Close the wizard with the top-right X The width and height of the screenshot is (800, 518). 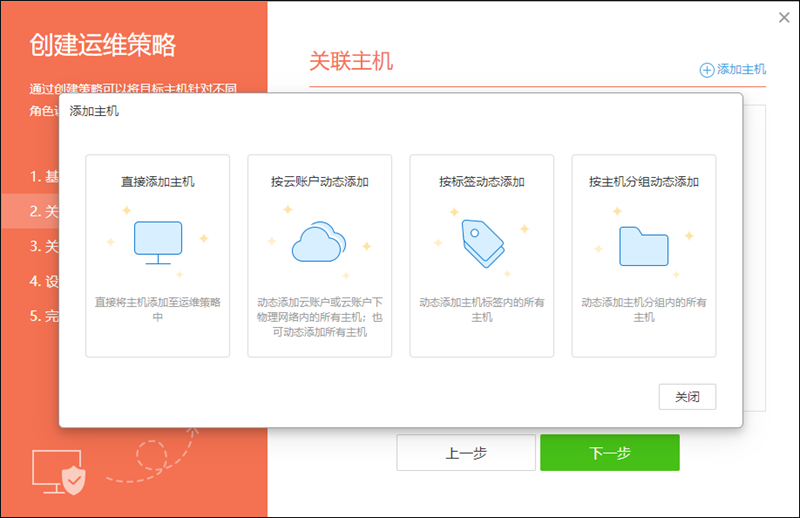pos(785,17)
